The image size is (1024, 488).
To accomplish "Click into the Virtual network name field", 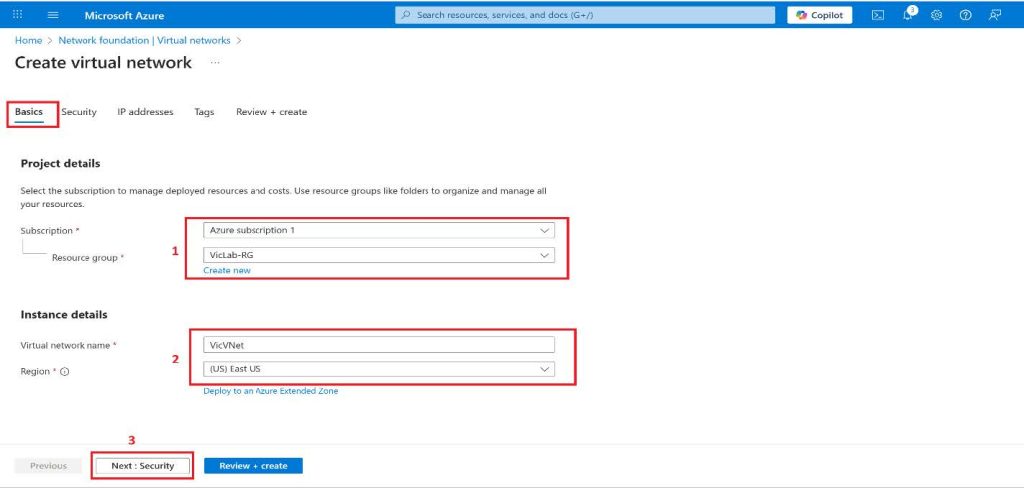I will point(378,344).
